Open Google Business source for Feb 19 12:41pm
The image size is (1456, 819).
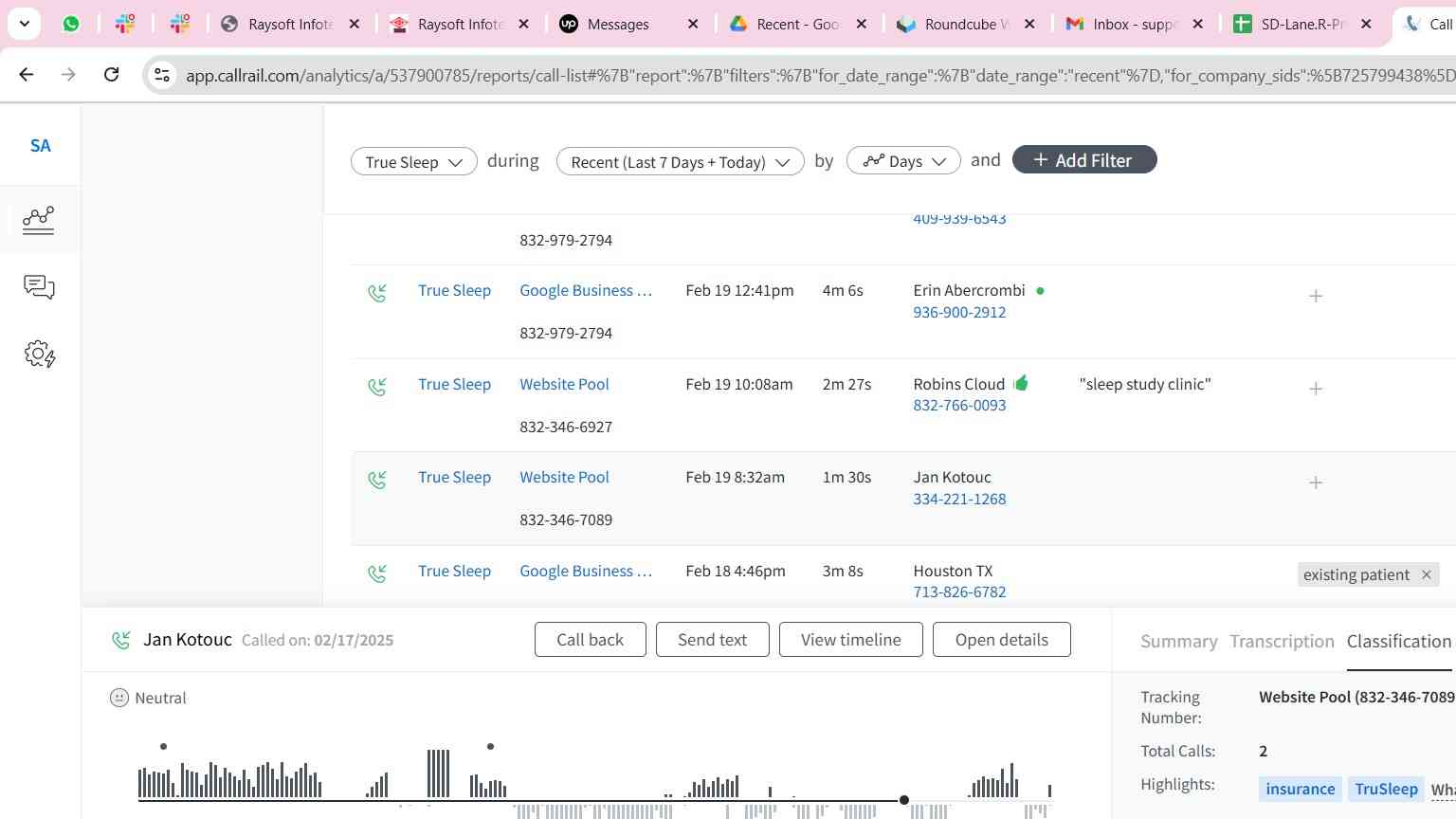(x=586, y=290)
